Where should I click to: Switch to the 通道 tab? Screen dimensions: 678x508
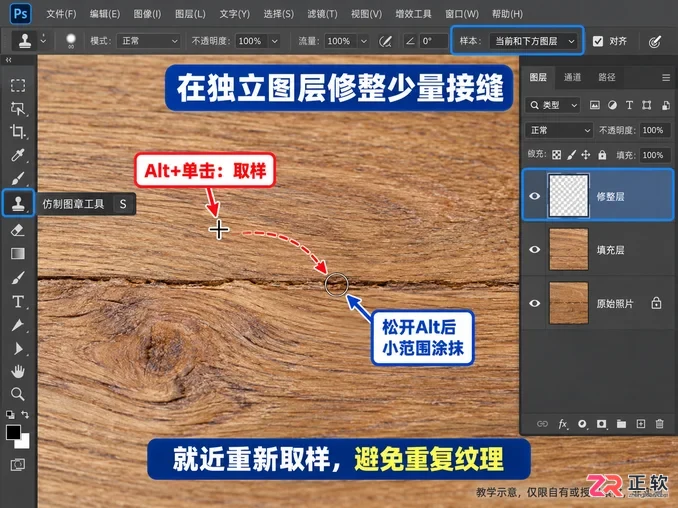(x=572, y=77)
